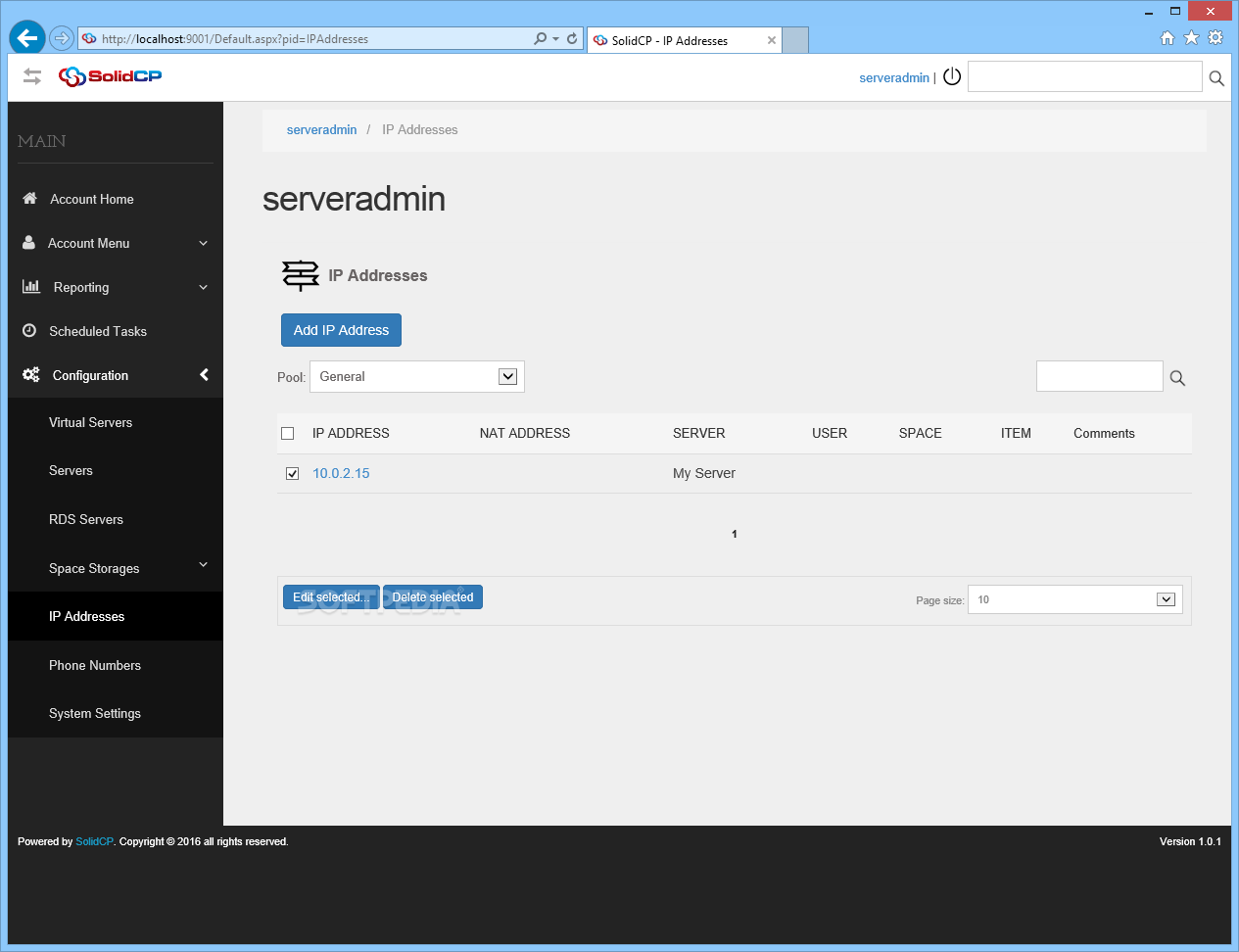Go back with the browser back arrow
1239x952 pixels.
tap(27, 38)
